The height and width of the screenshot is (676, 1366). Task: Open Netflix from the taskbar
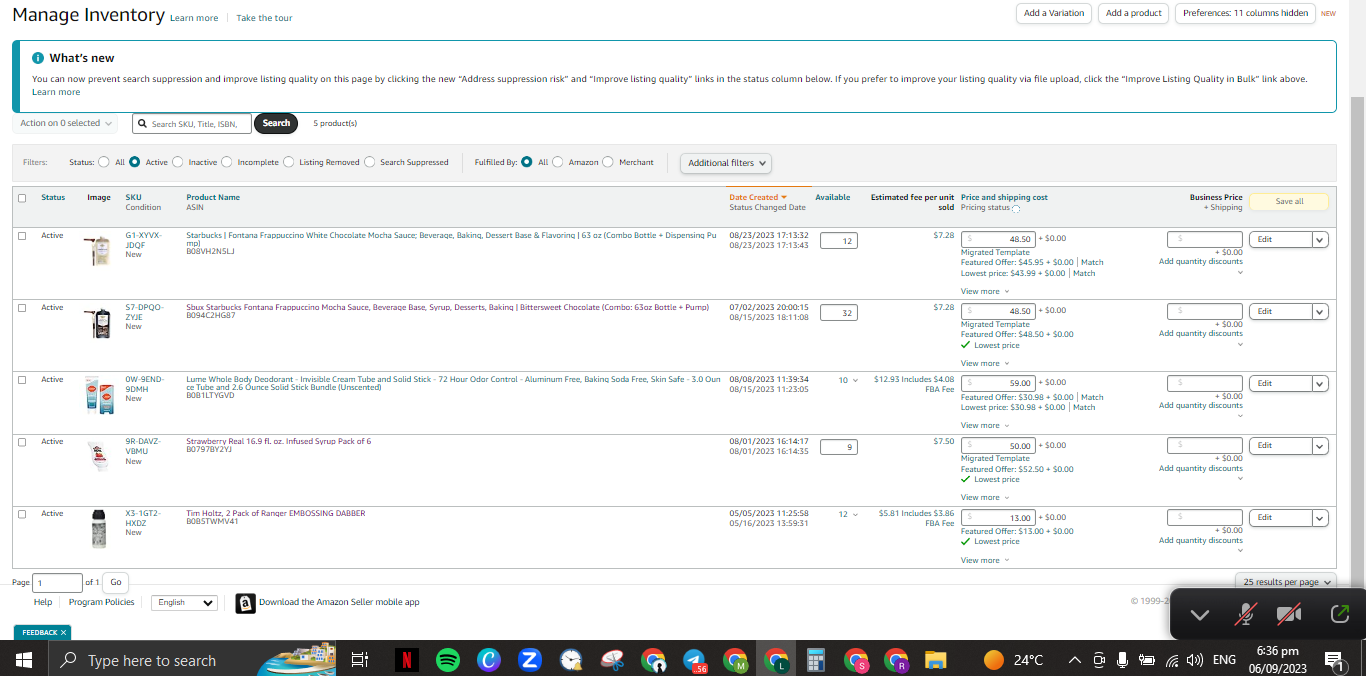[407, 660]
